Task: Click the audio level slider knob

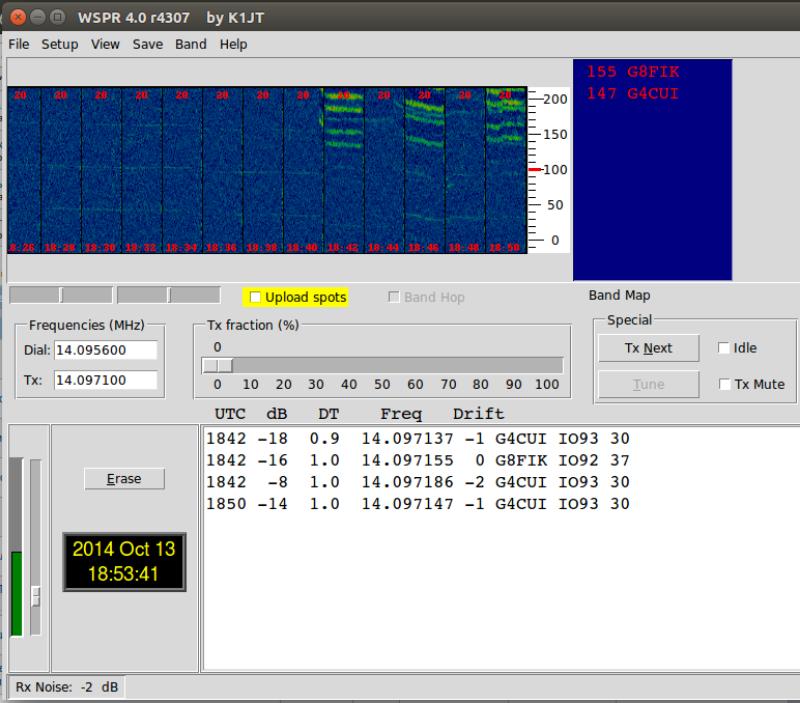Action: click(x=36, y=596)
